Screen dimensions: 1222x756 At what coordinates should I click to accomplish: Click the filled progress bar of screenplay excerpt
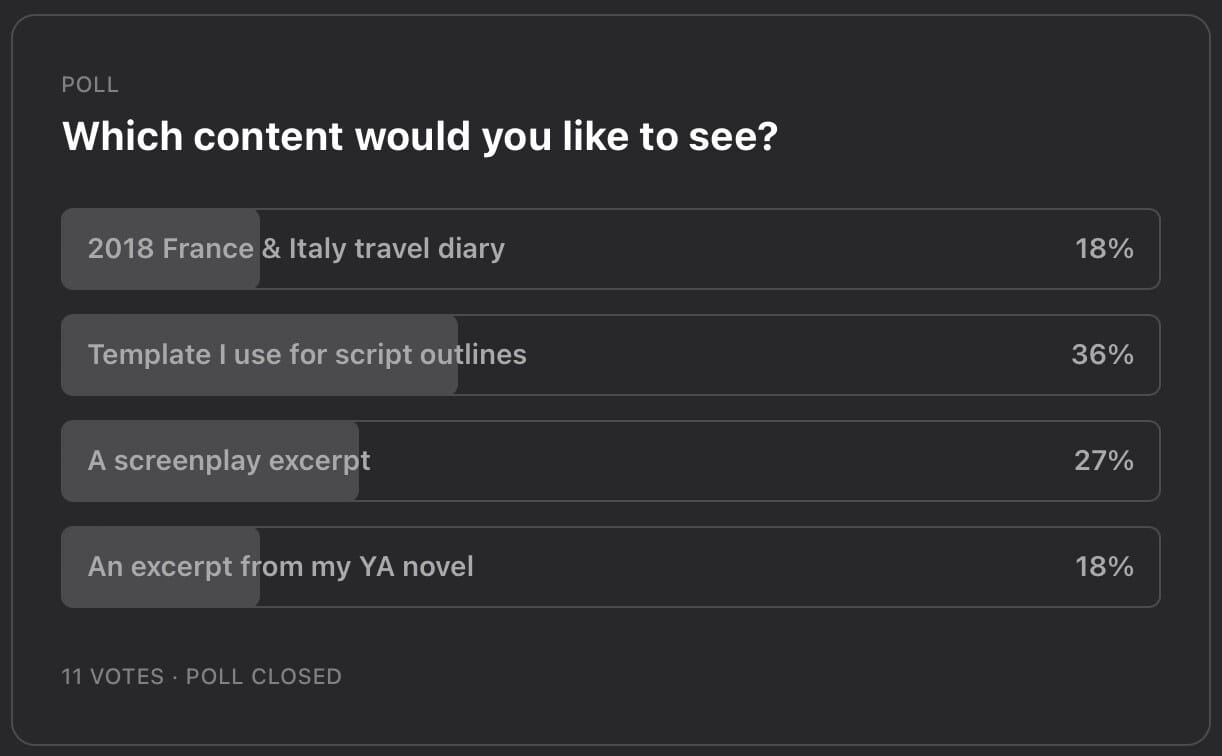(210, 461)
